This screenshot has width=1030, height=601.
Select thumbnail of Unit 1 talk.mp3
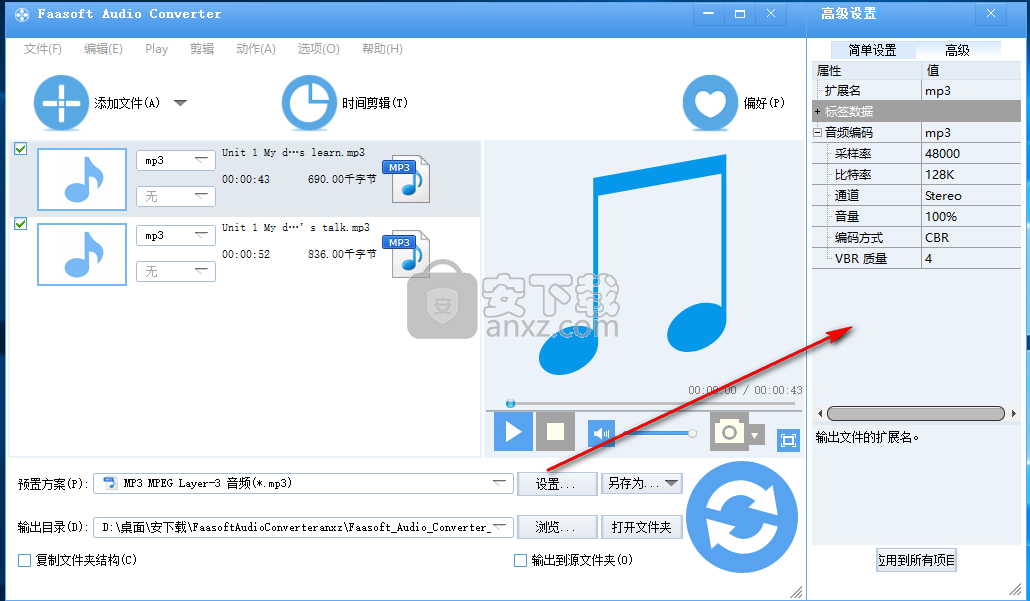(x=82, y=254)
